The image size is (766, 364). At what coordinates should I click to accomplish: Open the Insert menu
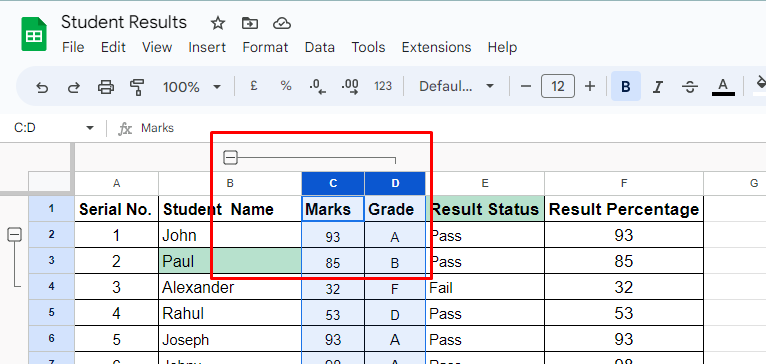click(207, 47)
